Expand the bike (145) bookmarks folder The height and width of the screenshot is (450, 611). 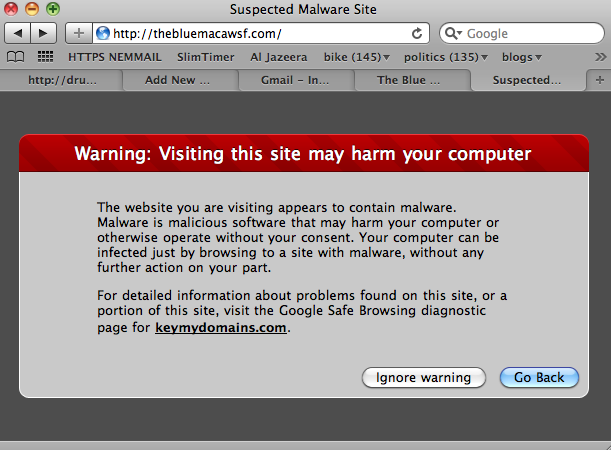pyautogui.click(x=356, y=57)
